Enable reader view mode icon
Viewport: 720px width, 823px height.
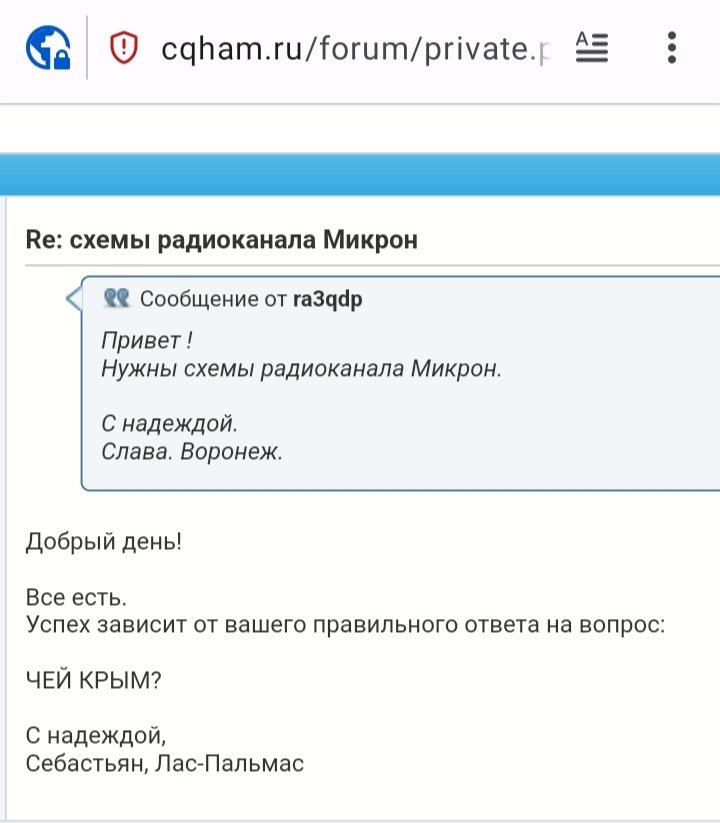point(592,47)
